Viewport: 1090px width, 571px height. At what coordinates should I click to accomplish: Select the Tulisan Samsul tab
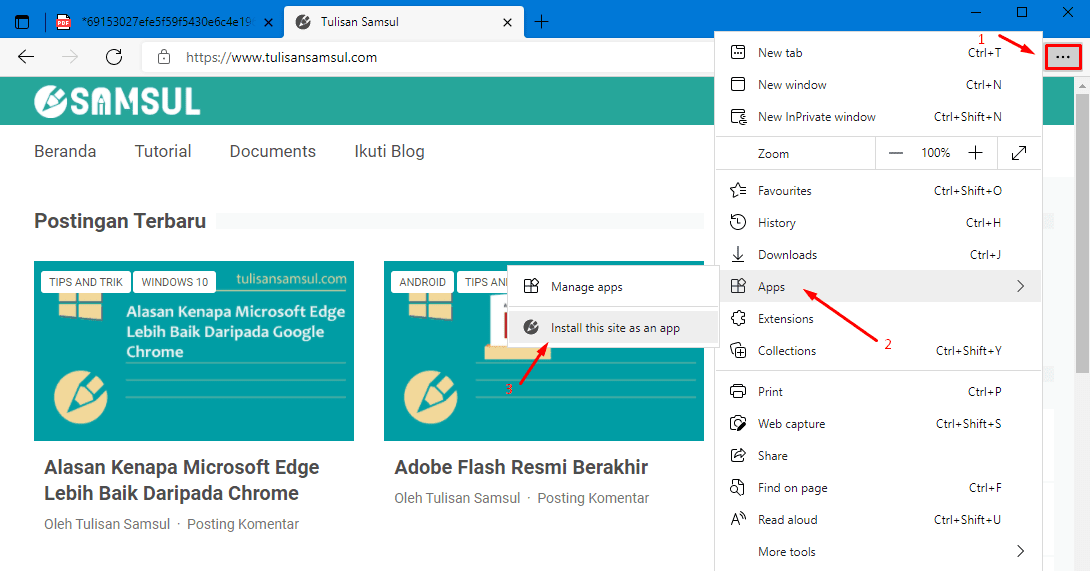[x=404, y=22]
